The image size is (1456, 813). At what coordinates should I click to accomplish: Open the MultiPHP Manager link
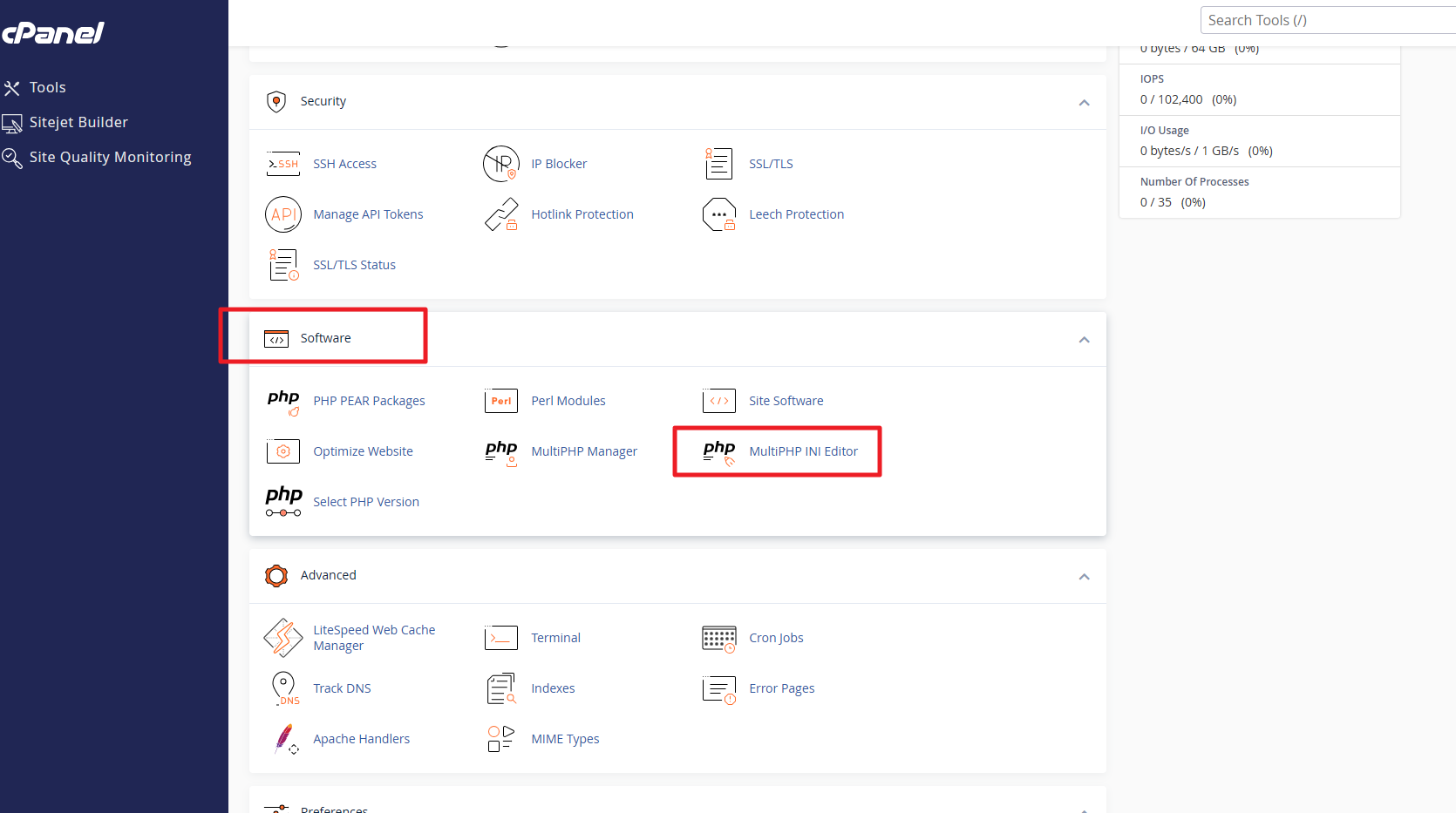pos(584,451)
